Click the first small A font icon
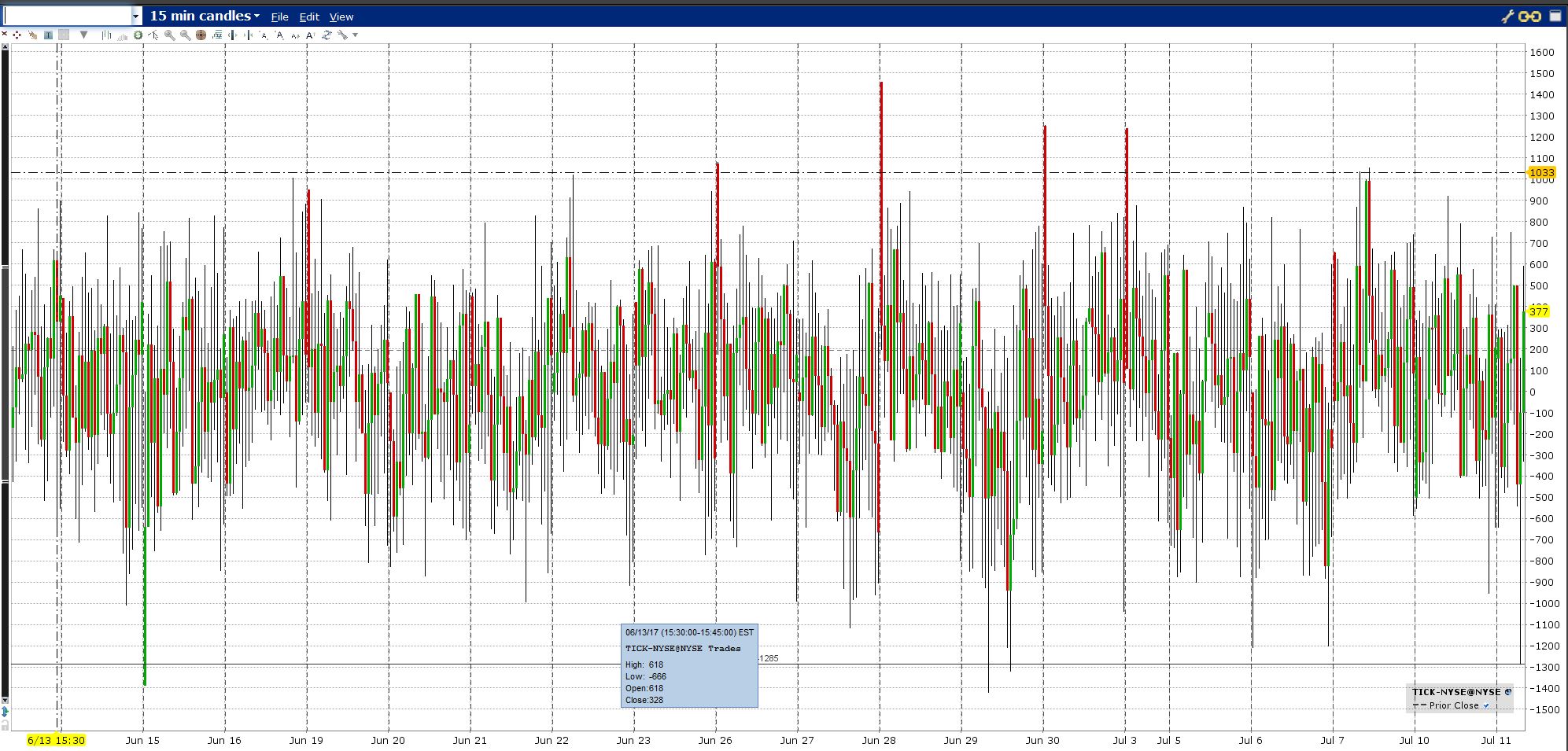 (264, 35)
